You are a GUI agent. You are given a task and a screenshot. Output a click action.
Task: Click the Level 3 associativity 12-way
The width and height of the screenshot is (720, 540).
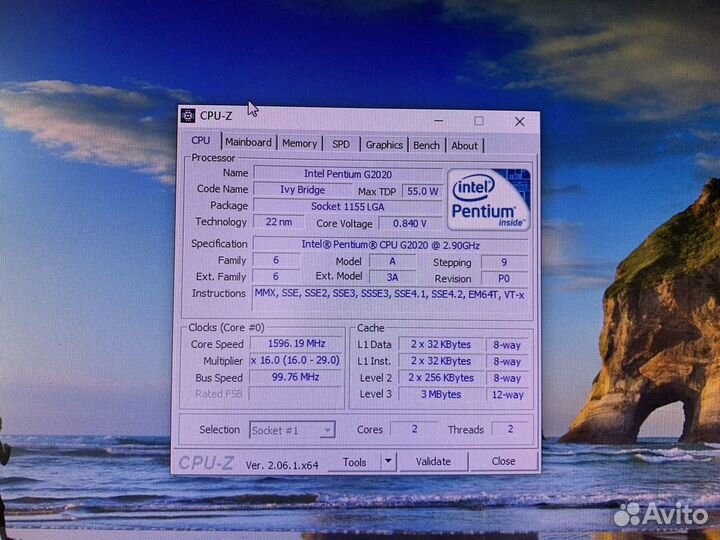[x=507, y=394]
